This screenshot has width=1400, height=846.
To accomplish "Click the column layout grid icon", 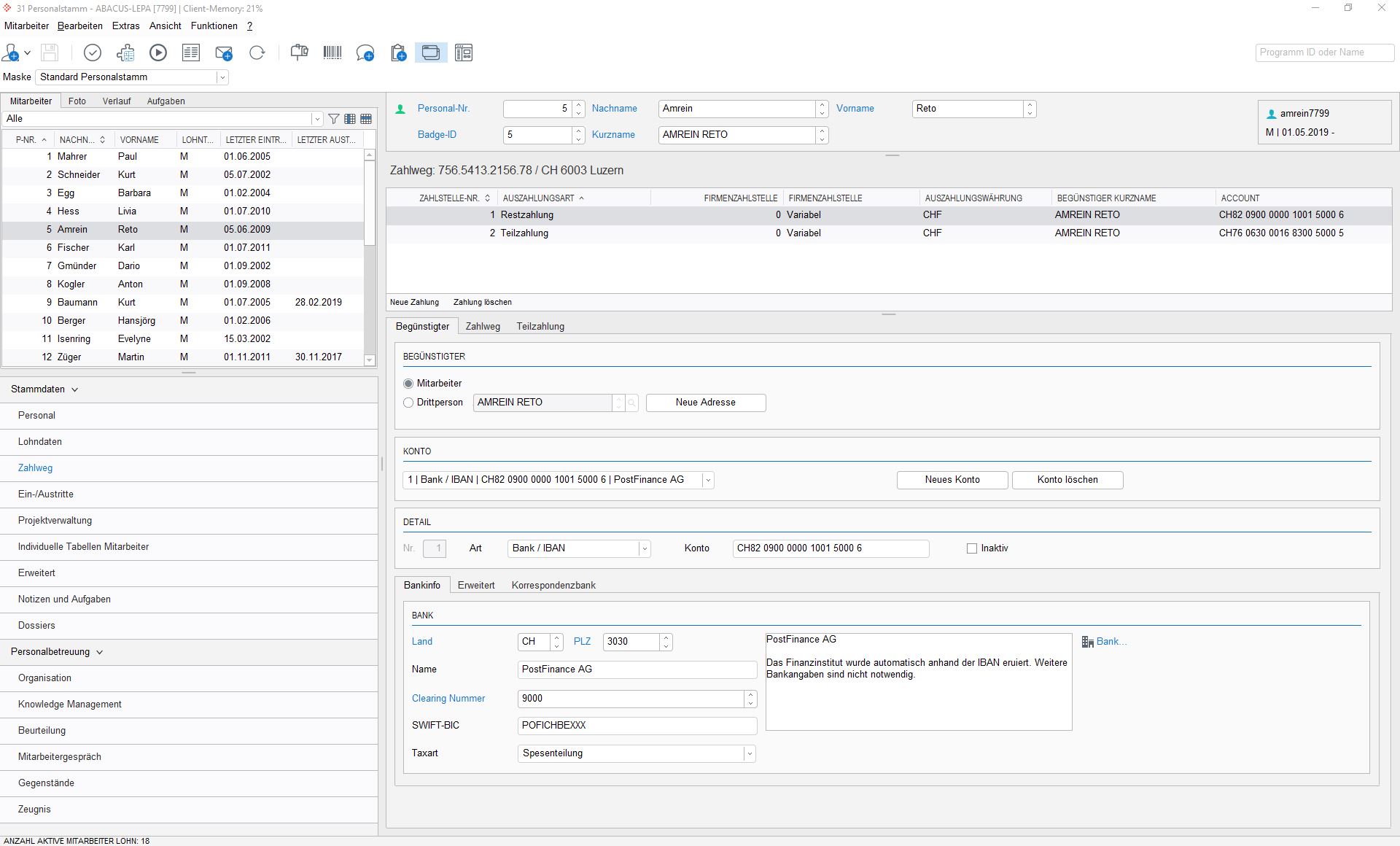I will point(350,119).
